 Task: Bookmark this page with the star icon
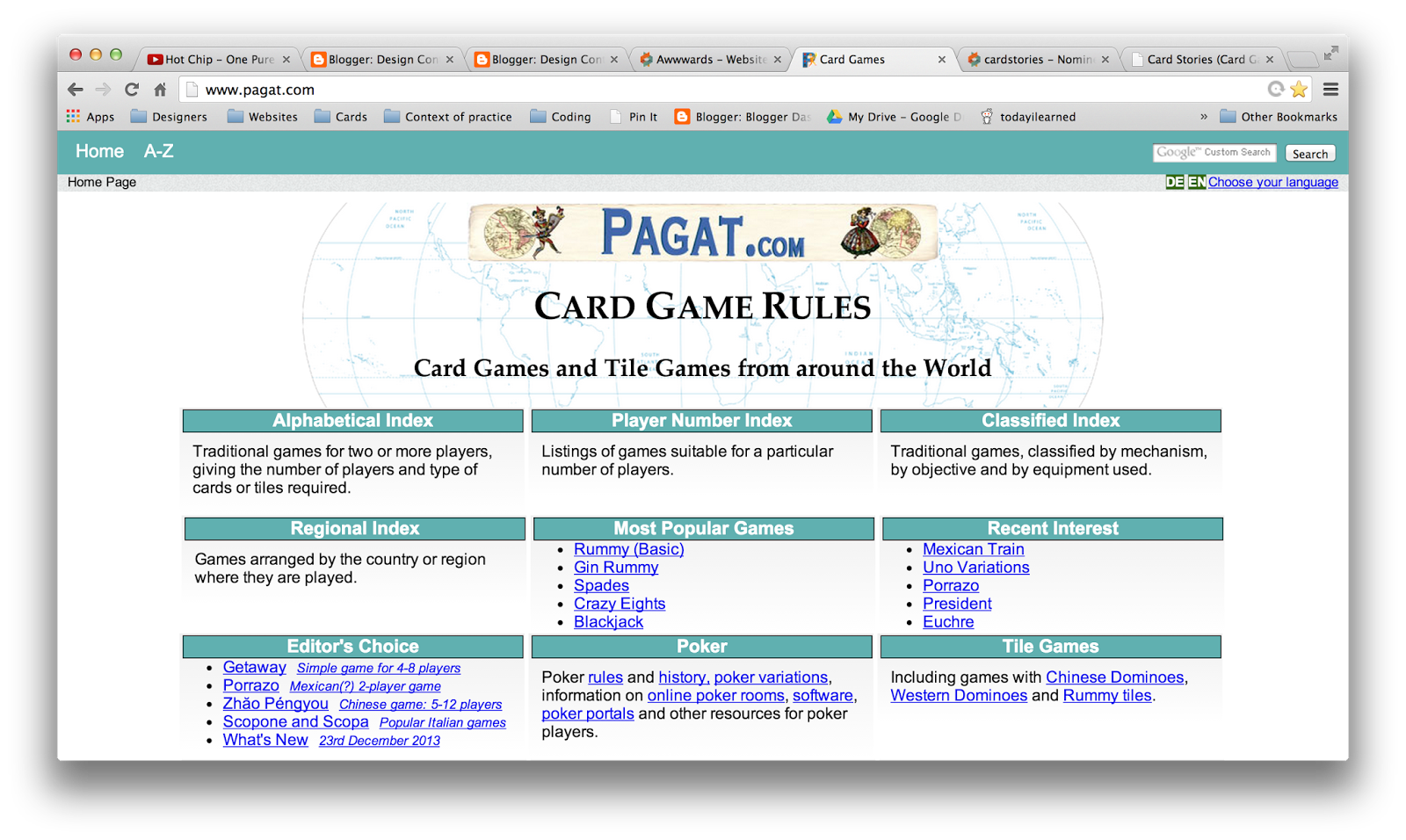(x=1299, y=89)
